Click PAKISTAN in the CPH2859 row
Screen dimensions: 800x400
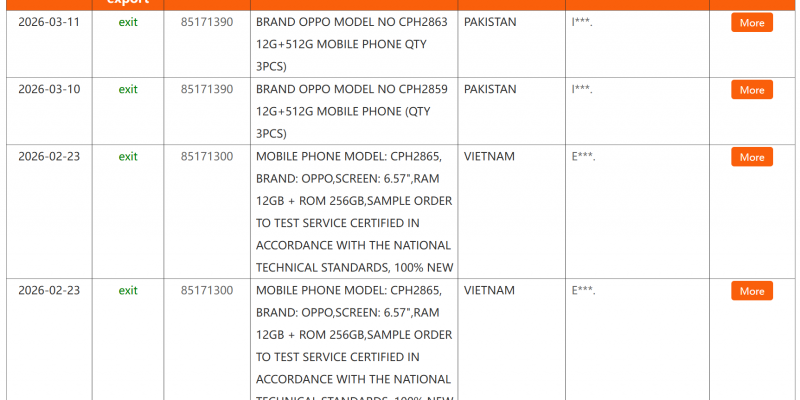(x=490, y=89)
